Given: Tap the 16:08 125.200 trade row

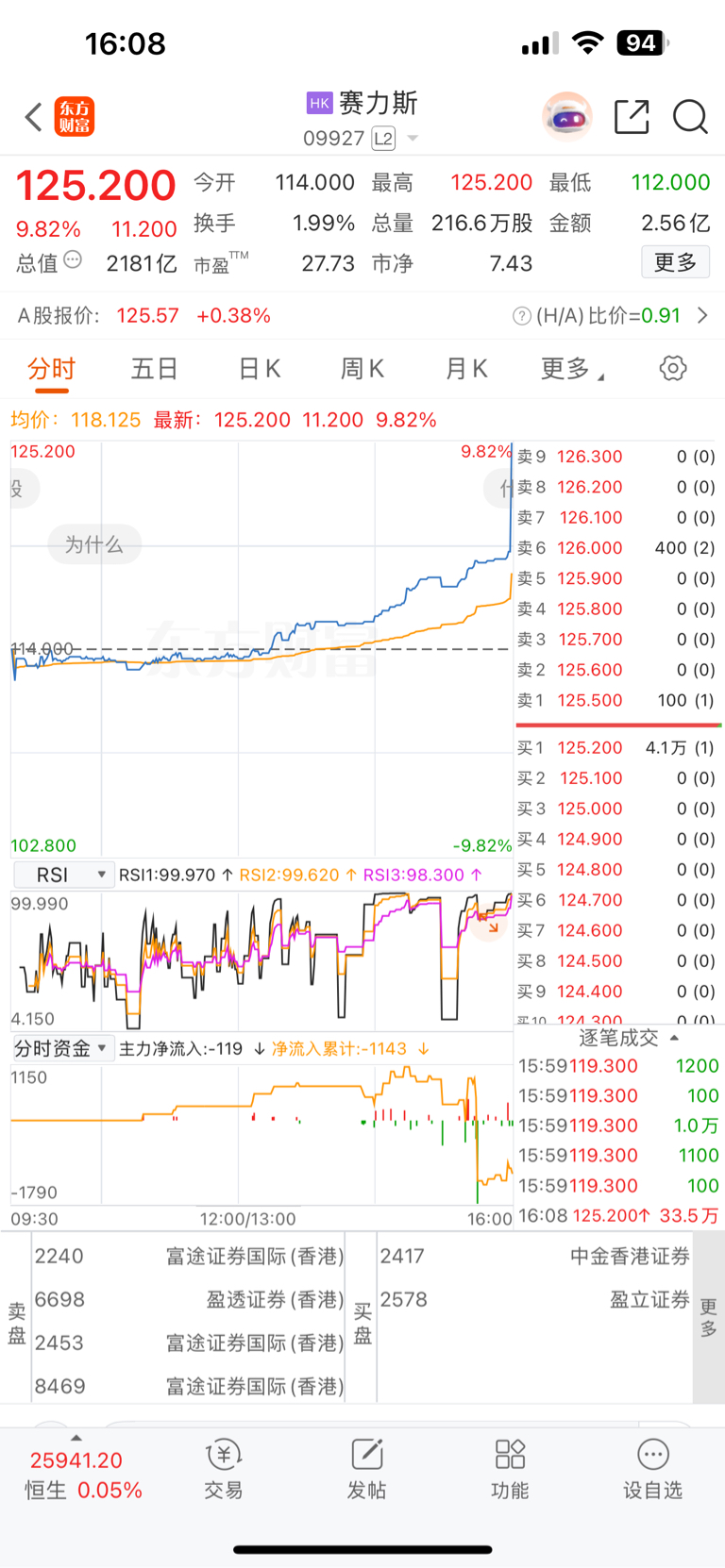Looking at the screenshot, I should coord(618,1215).
